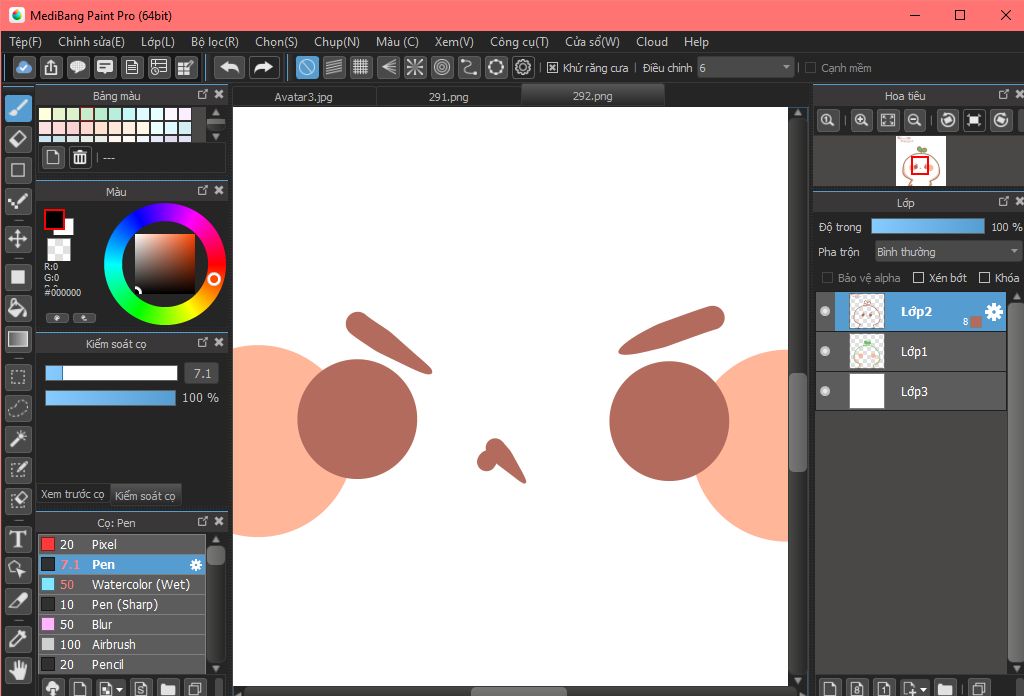
Task: Select the Watercolor (Wet) brush
Action: coord(122,584)
